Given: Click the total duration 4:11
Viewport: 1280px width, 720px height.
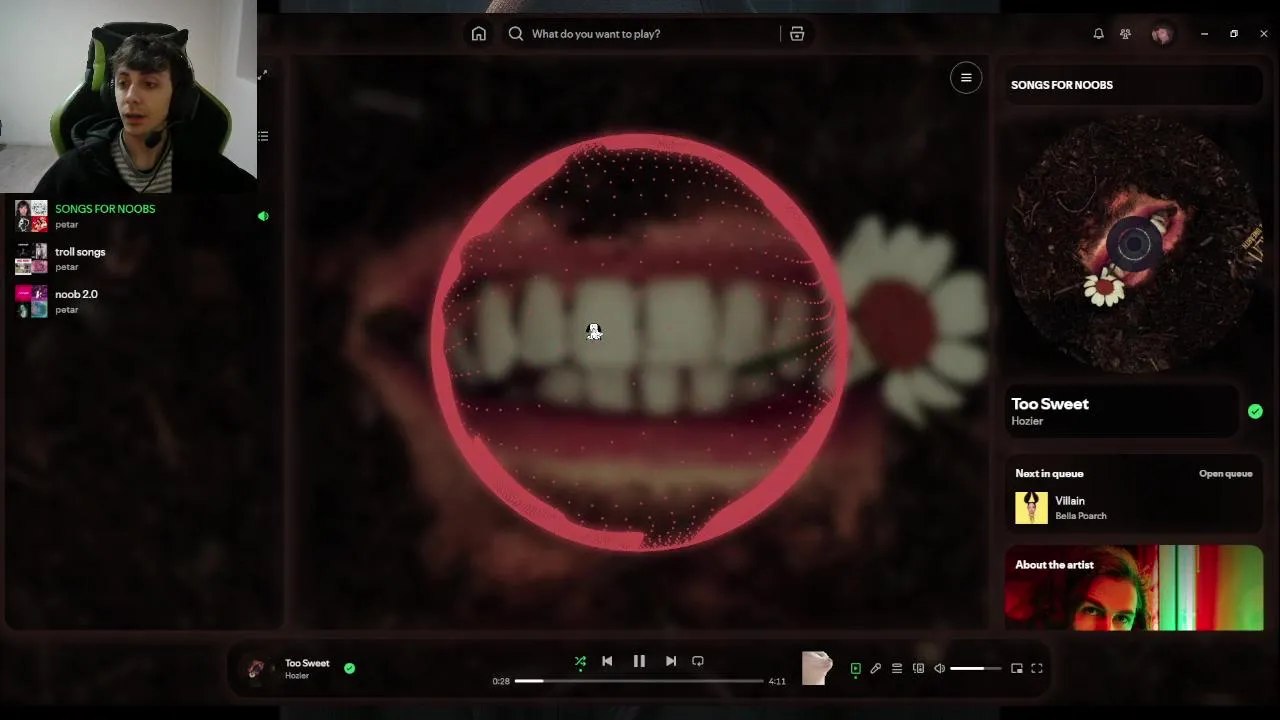Looking at the screenshot, I should [x=777, y=681].
